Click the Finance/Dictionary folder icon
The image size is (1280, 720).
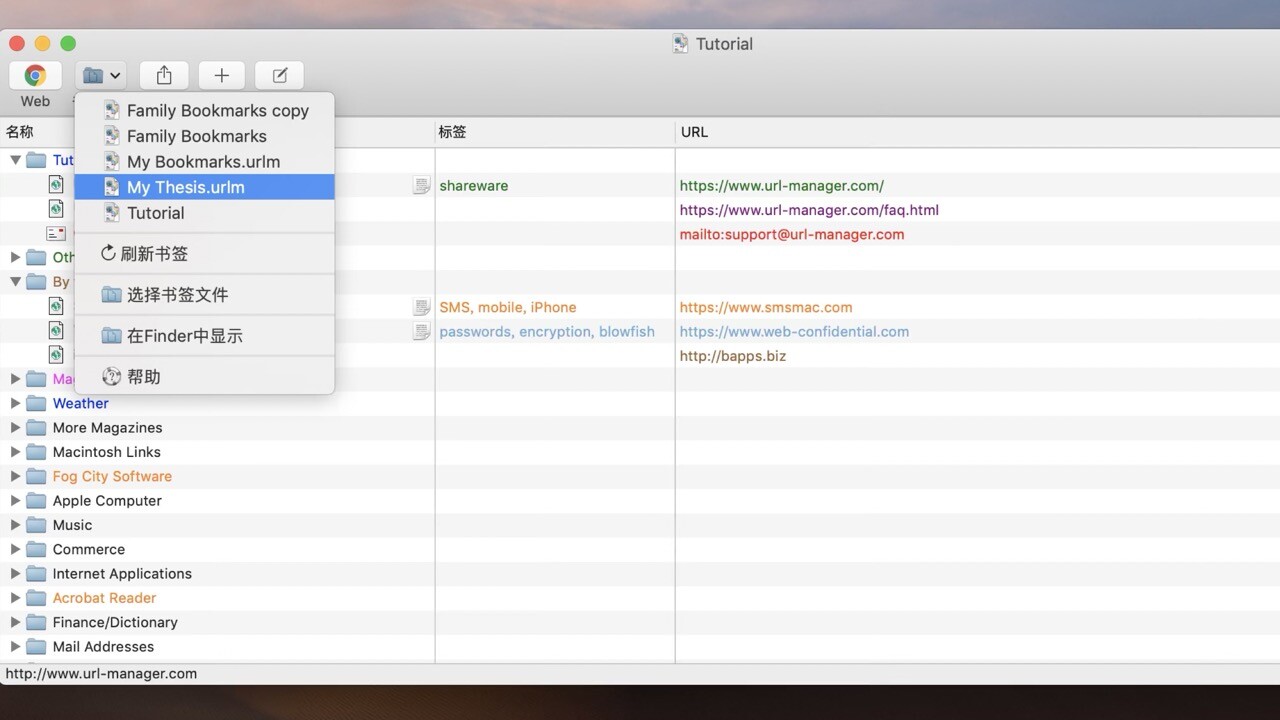pos(36,622)
